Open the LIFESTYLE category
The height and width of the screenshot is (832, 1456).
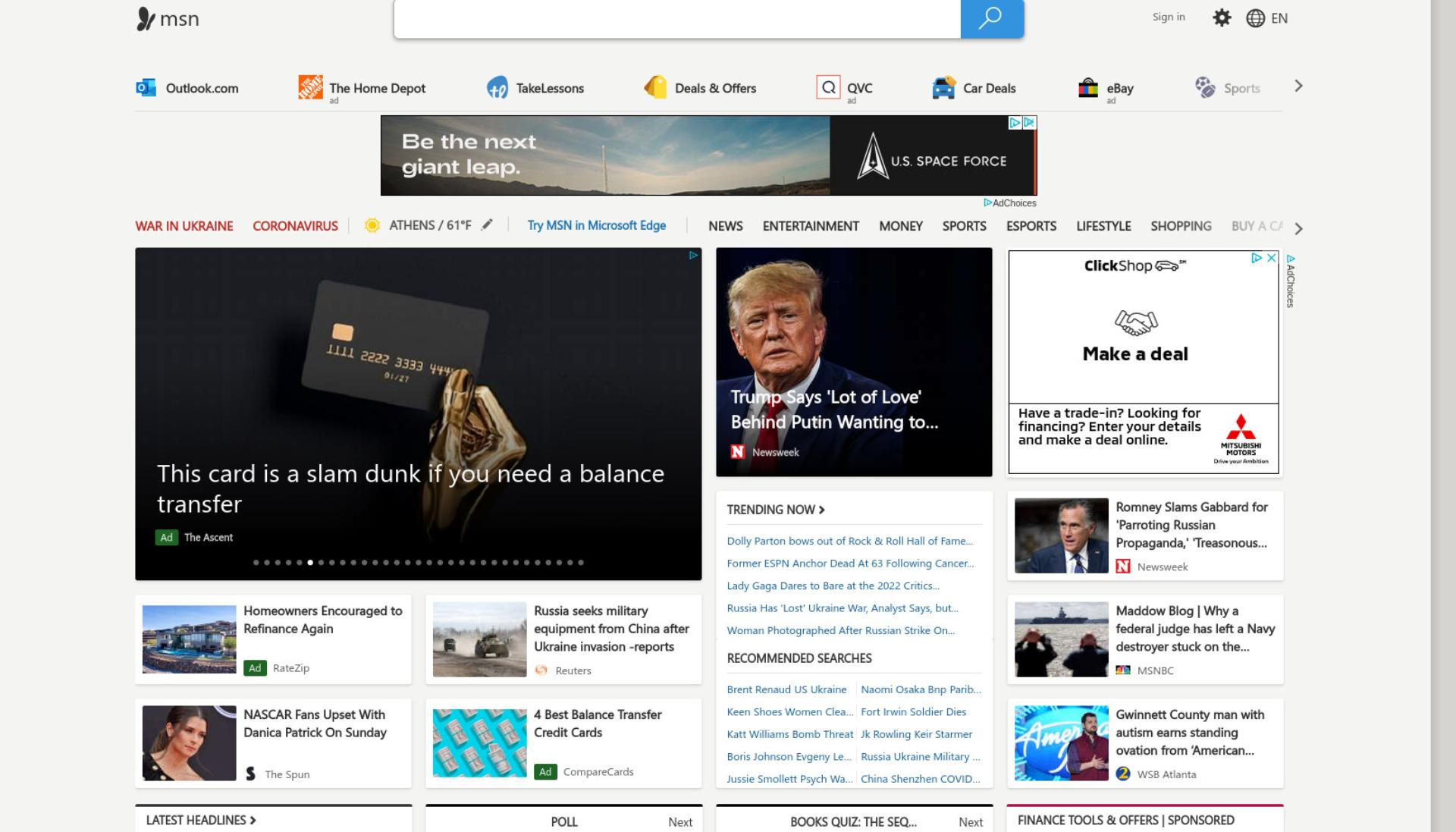coord(1103,226)
